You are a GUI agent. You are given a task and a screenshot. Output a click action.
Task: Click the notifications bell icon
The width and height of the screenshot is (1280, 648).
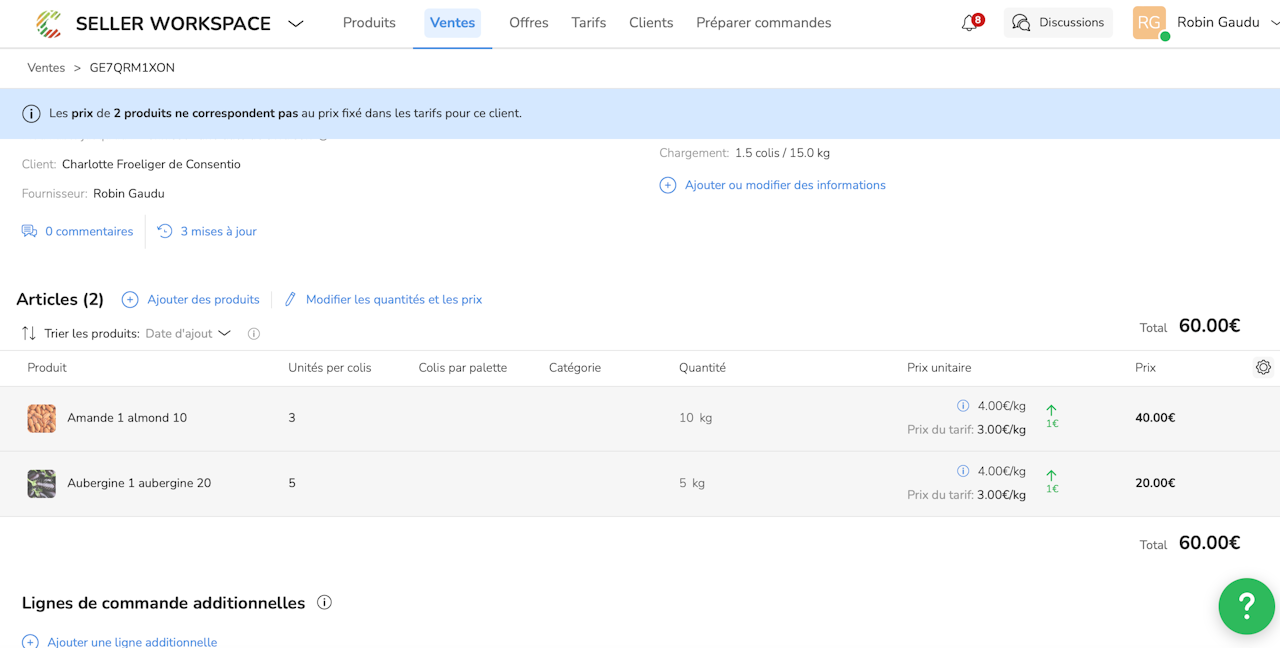pos(969,23)
